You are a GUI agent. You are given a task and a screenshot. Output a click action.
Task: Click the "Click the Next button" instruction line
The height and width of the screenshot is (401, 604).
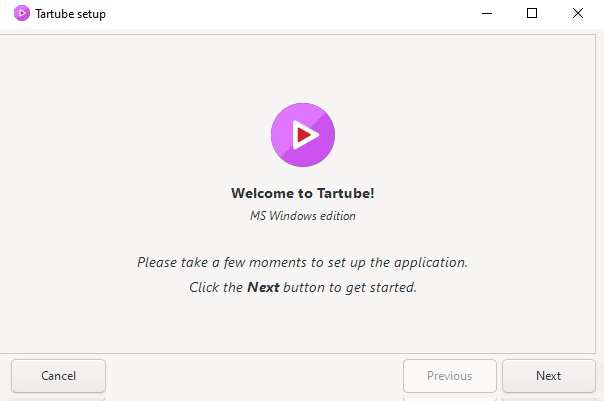pos(303,287)
